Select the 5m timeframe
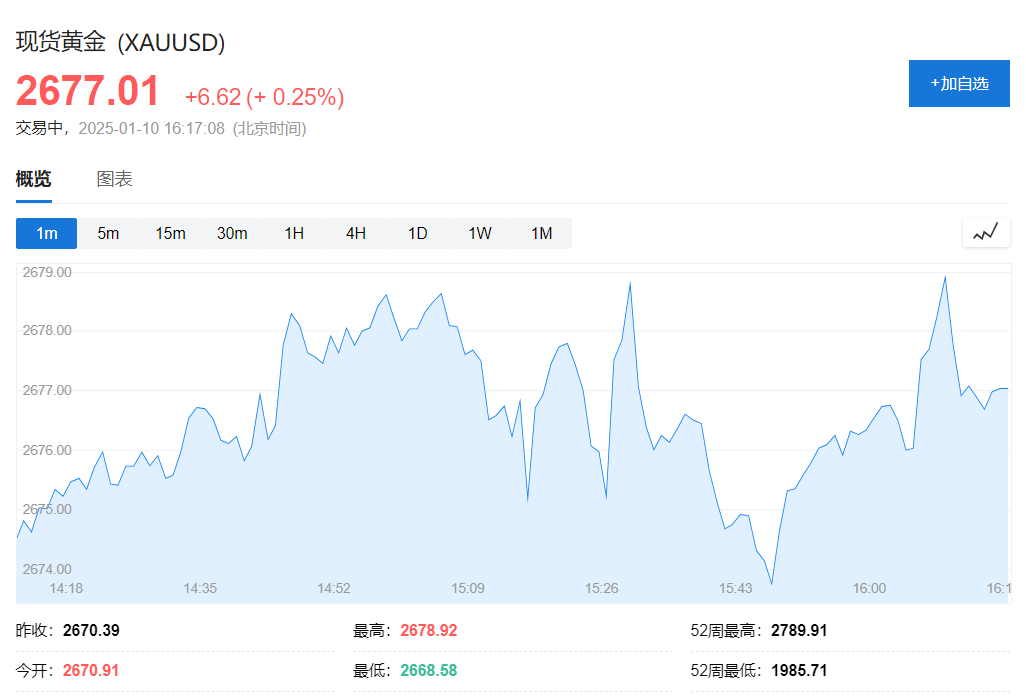 coord(108,233)
